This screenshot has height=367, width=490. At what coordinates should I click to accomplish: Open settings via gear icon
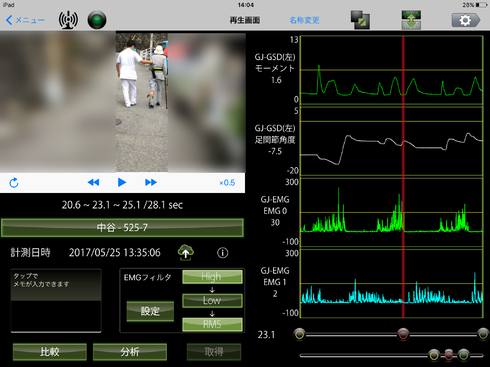[466, 20]
